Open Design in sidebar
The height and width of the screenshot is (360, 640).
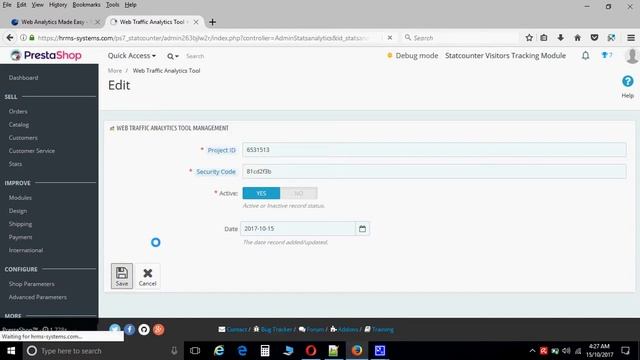(18, 211)
